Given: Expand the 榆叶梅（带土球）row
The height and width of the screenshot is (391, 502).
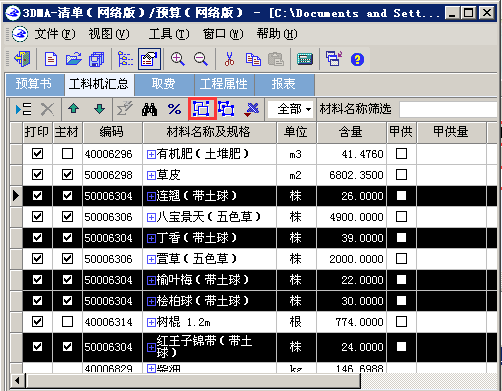Looking at the screenshot, I should pyautogui.click(x=151, y=280).
